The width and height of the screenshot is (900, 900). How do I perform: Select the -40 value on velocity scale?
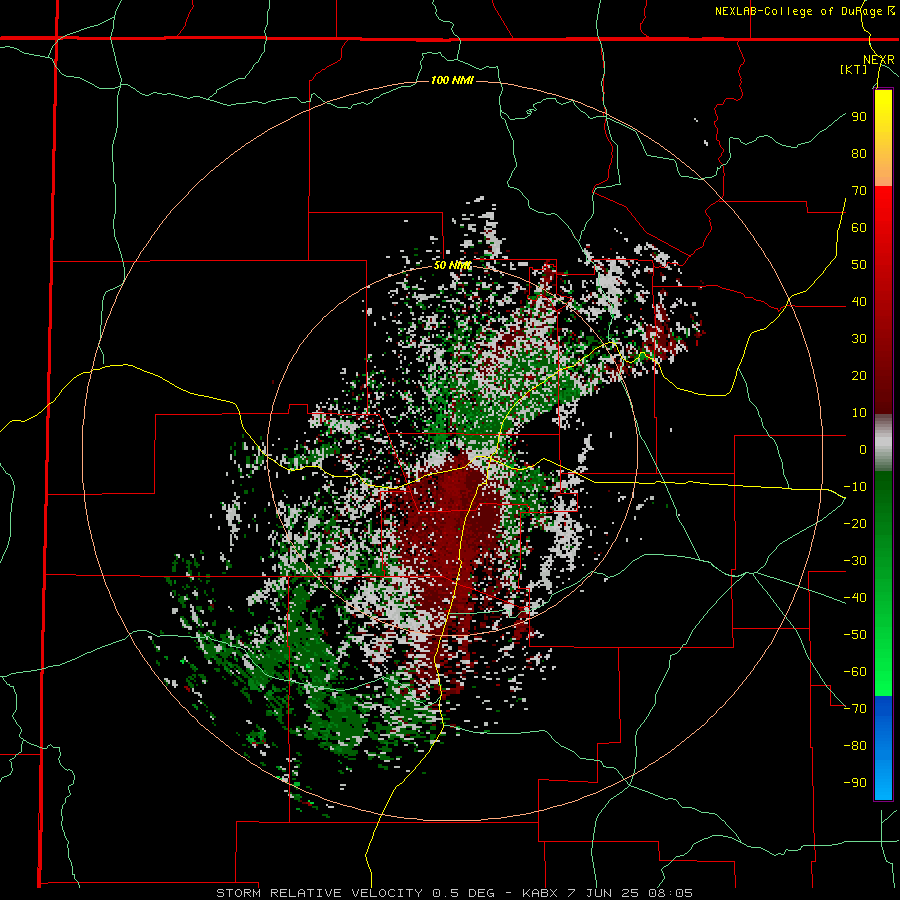tap(855, 598)
